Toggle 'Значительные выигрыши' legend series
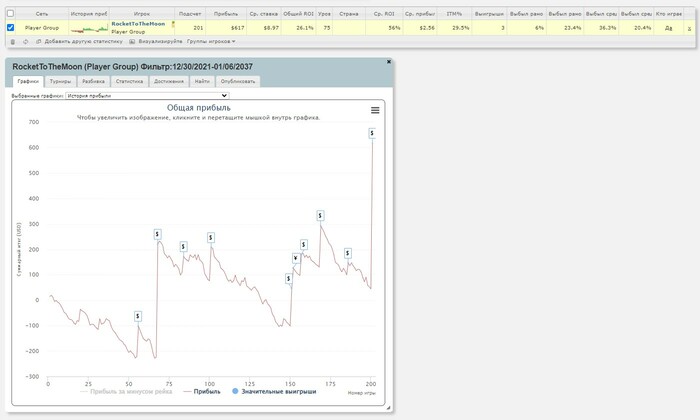700x420 pixels. pyautogui.click(x=274, y=391)
